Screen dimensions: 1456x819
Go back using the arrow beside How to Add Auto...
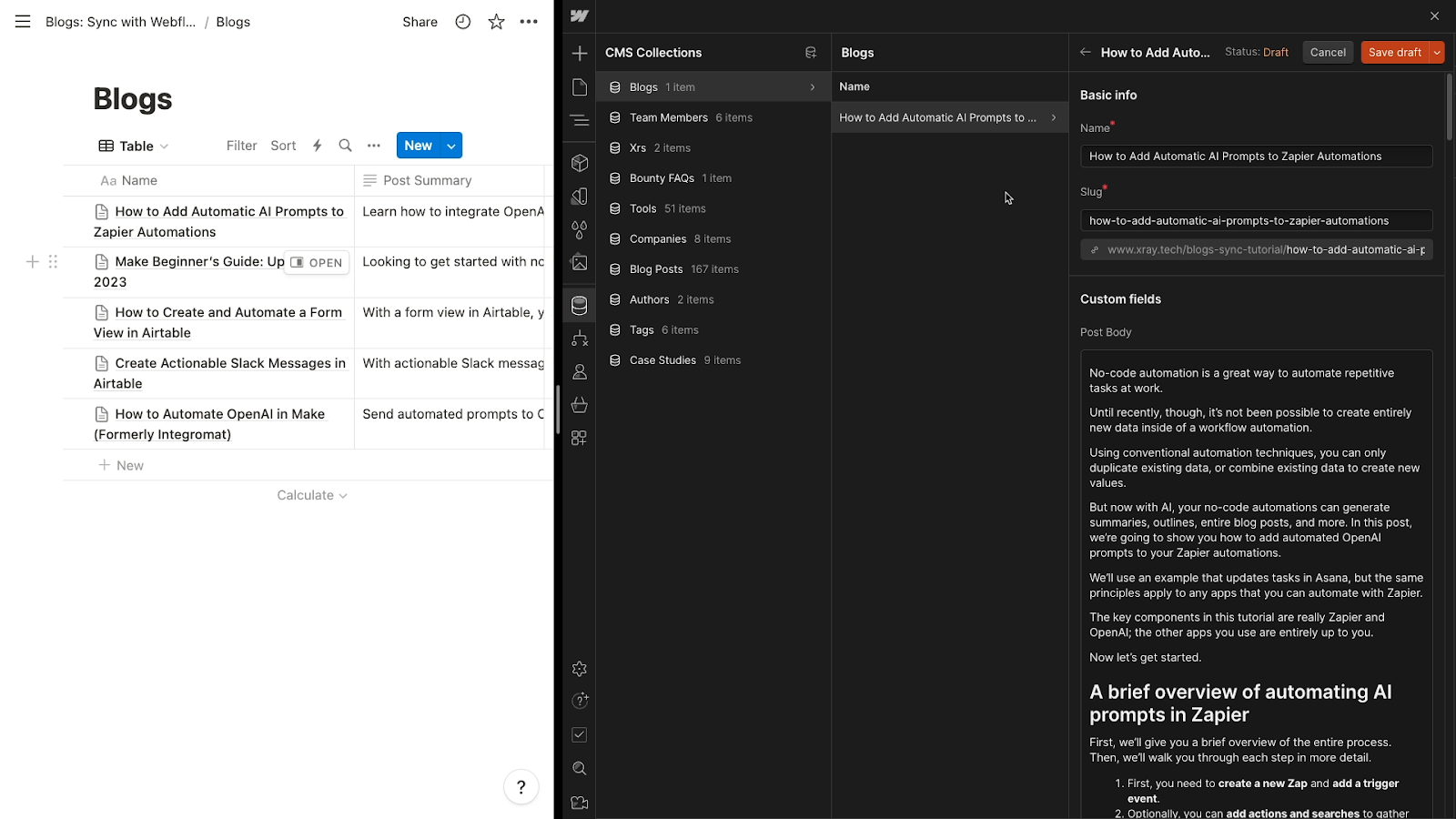1085,52
